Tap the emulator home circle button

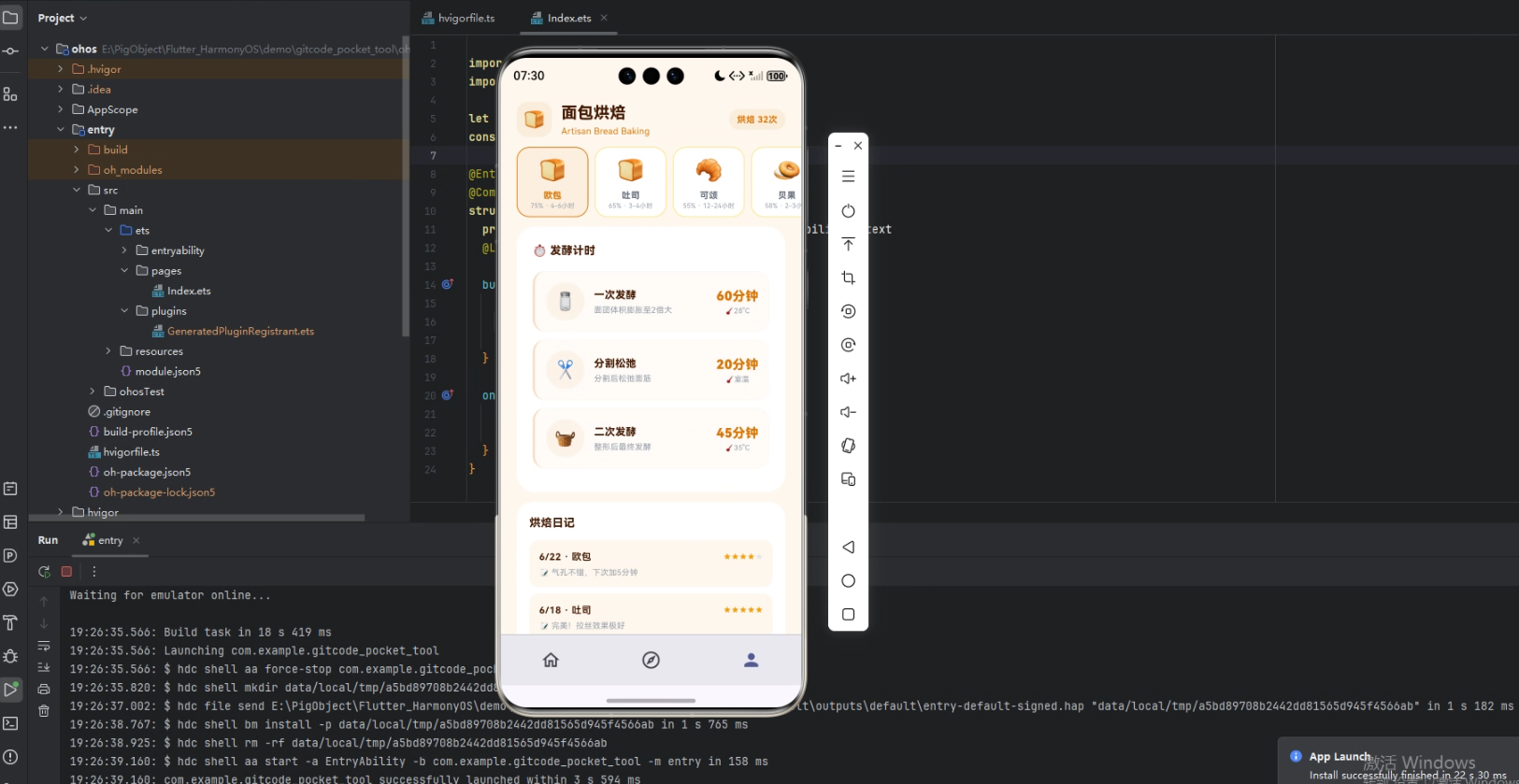848,580
